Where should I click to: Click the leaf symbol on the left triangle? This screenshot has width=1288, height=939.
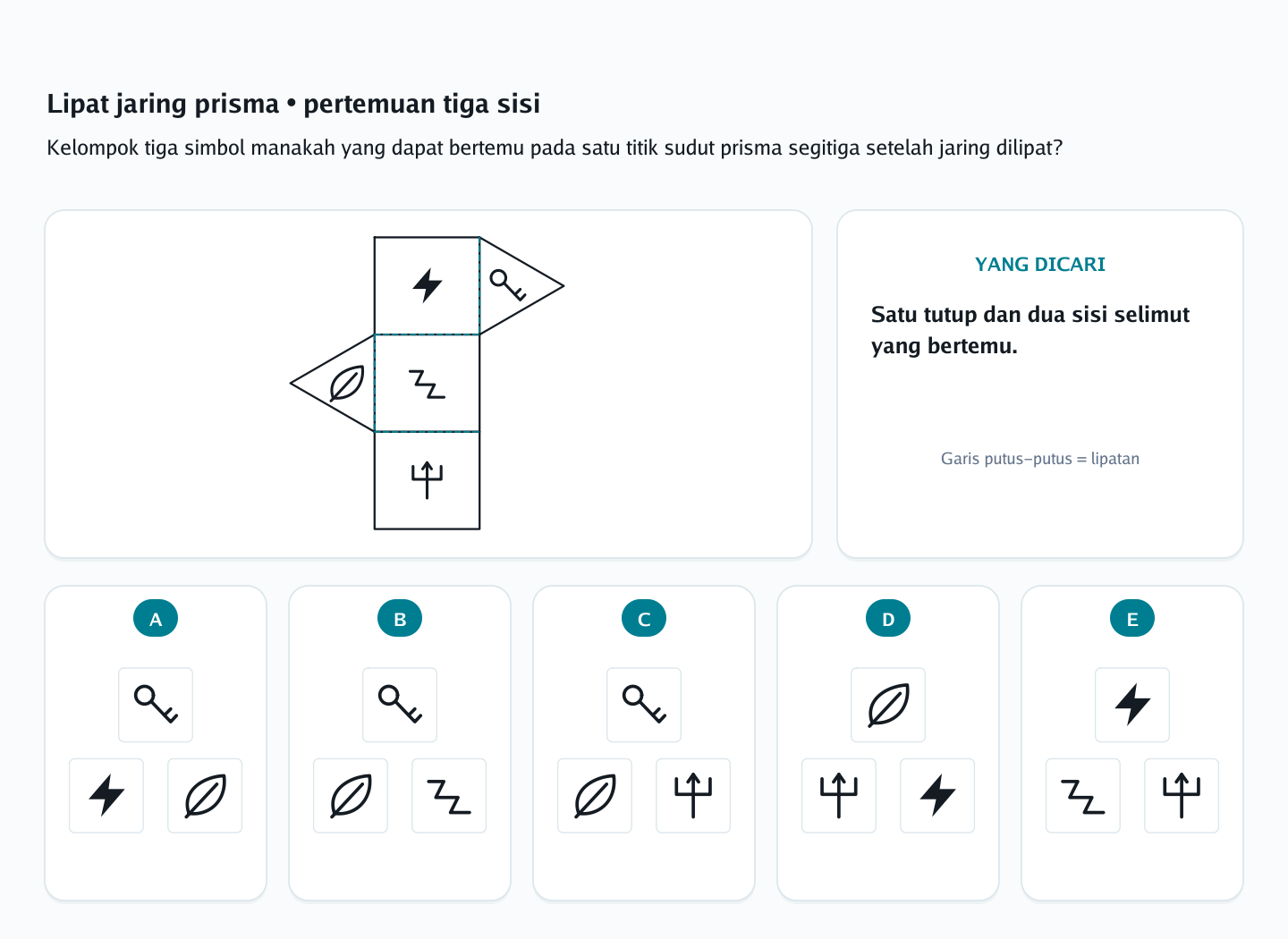pos(347,383)
